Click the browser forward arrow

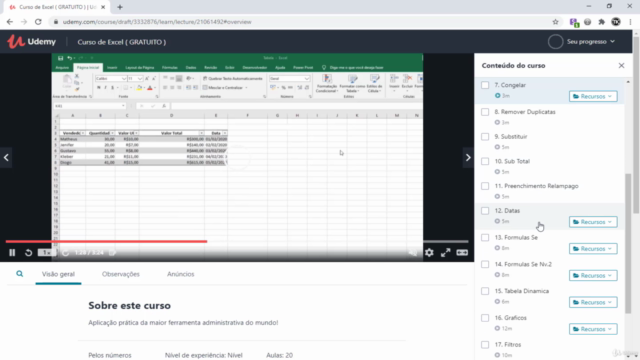click(x=24, y=22)
